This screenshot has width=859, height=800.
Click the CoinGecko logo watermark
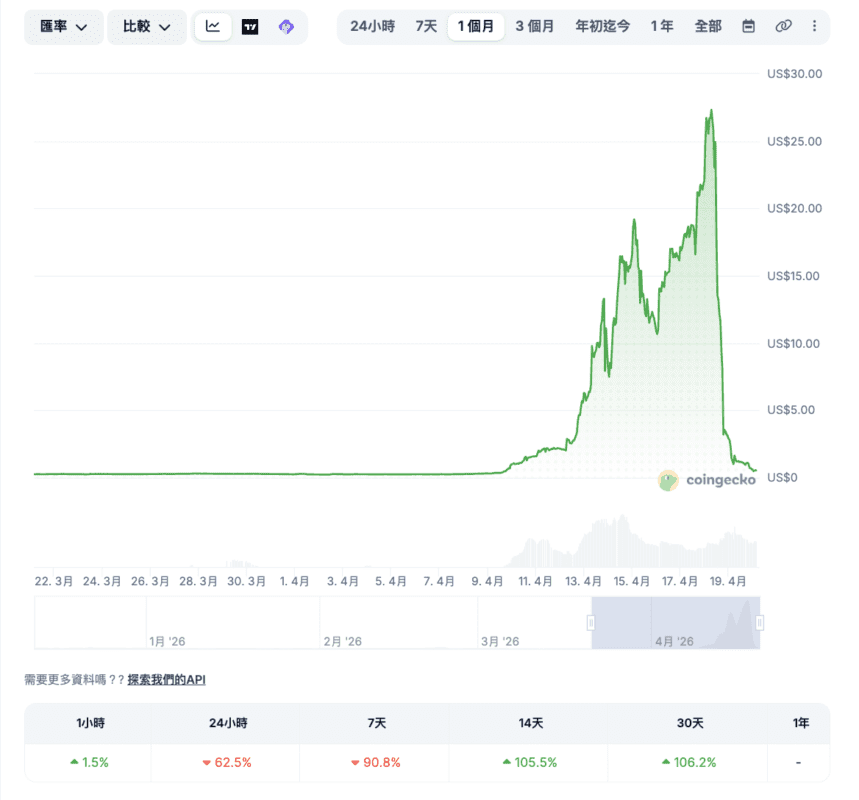[706, 480]
